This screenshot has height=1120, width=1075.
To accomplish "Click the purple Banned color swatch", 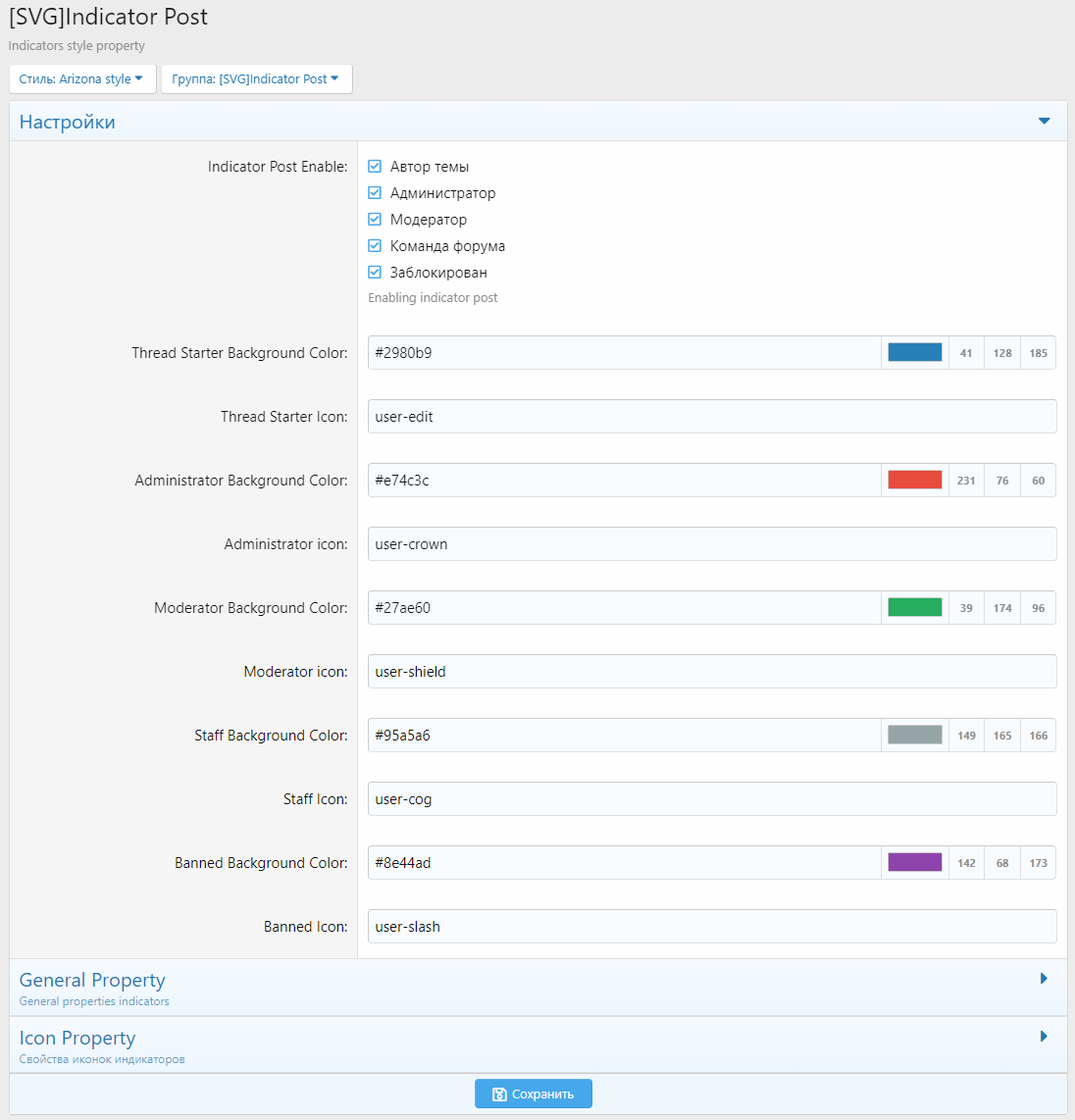I will pos(914,863).
